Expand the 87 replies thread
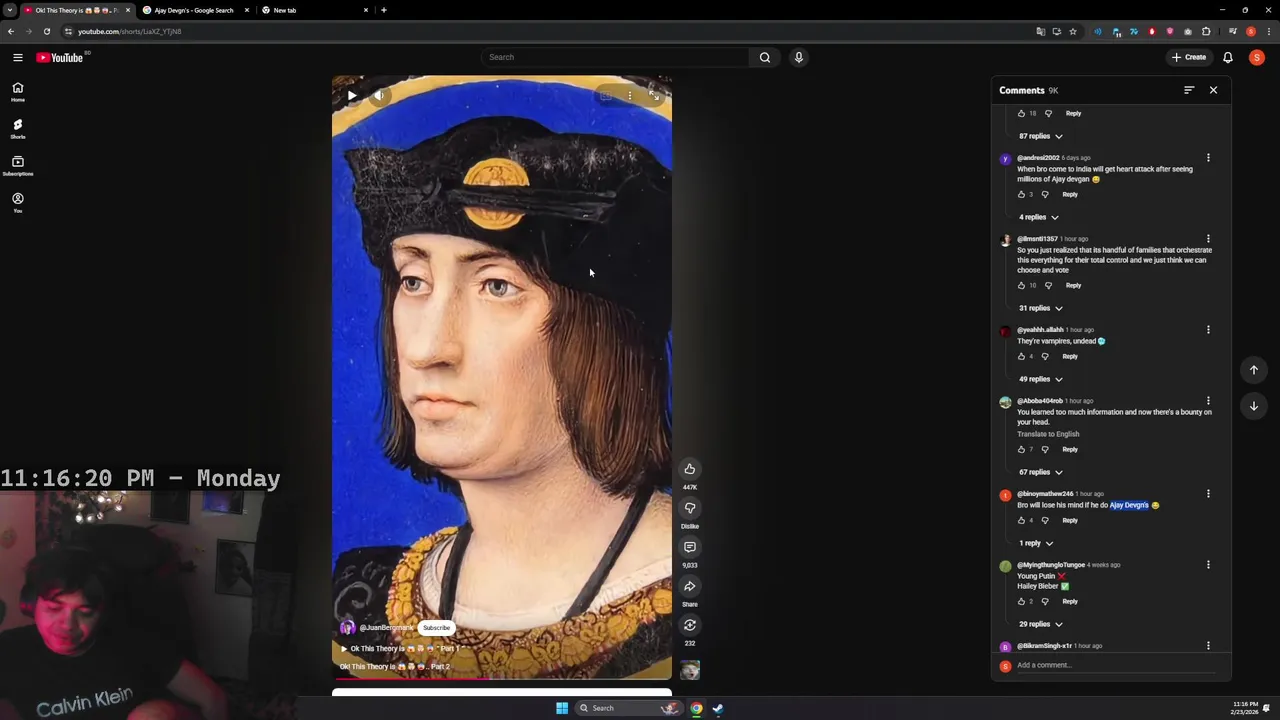 pyautogui.click(x=1041, y=136)
